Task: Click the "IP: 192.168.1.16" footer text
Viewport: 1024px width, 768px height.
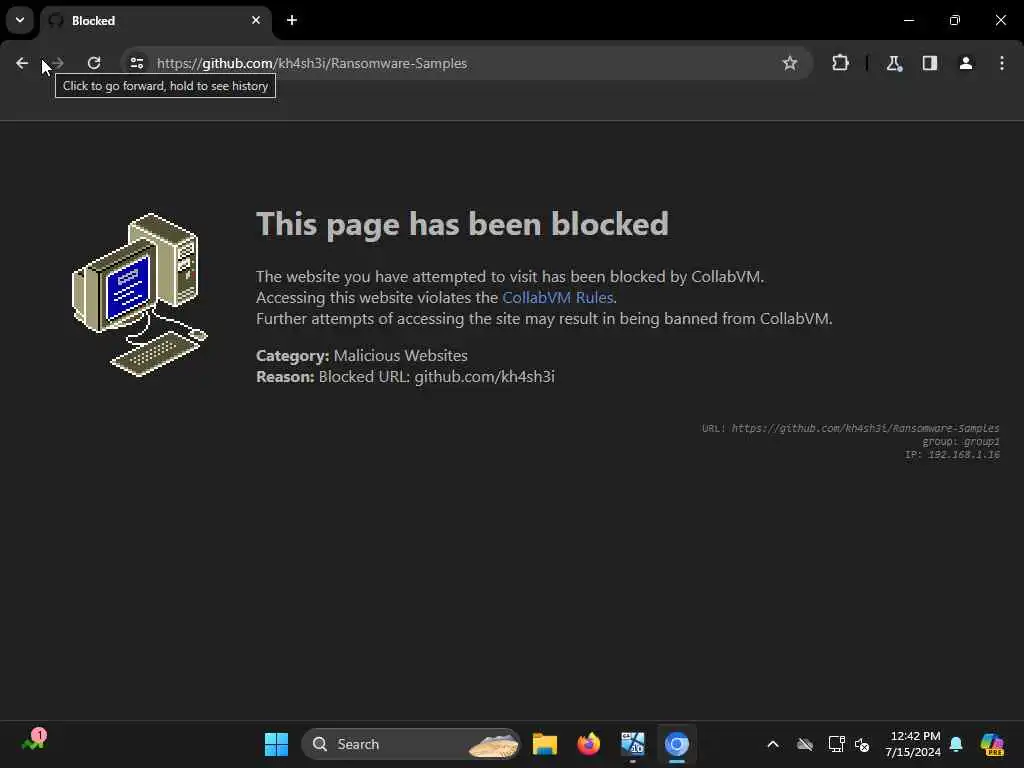Action: (x=952, y=455)
